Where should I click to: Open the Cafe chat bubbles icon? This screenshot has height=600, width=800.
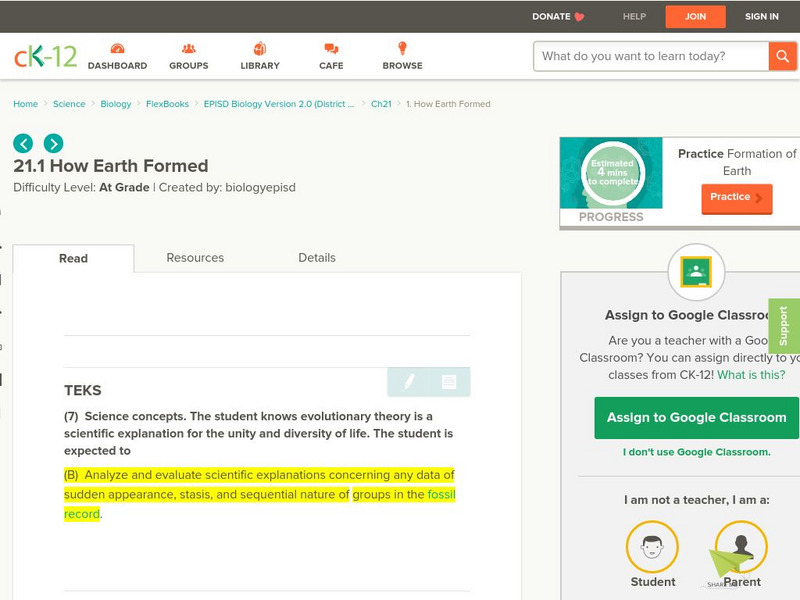point(331,48)
